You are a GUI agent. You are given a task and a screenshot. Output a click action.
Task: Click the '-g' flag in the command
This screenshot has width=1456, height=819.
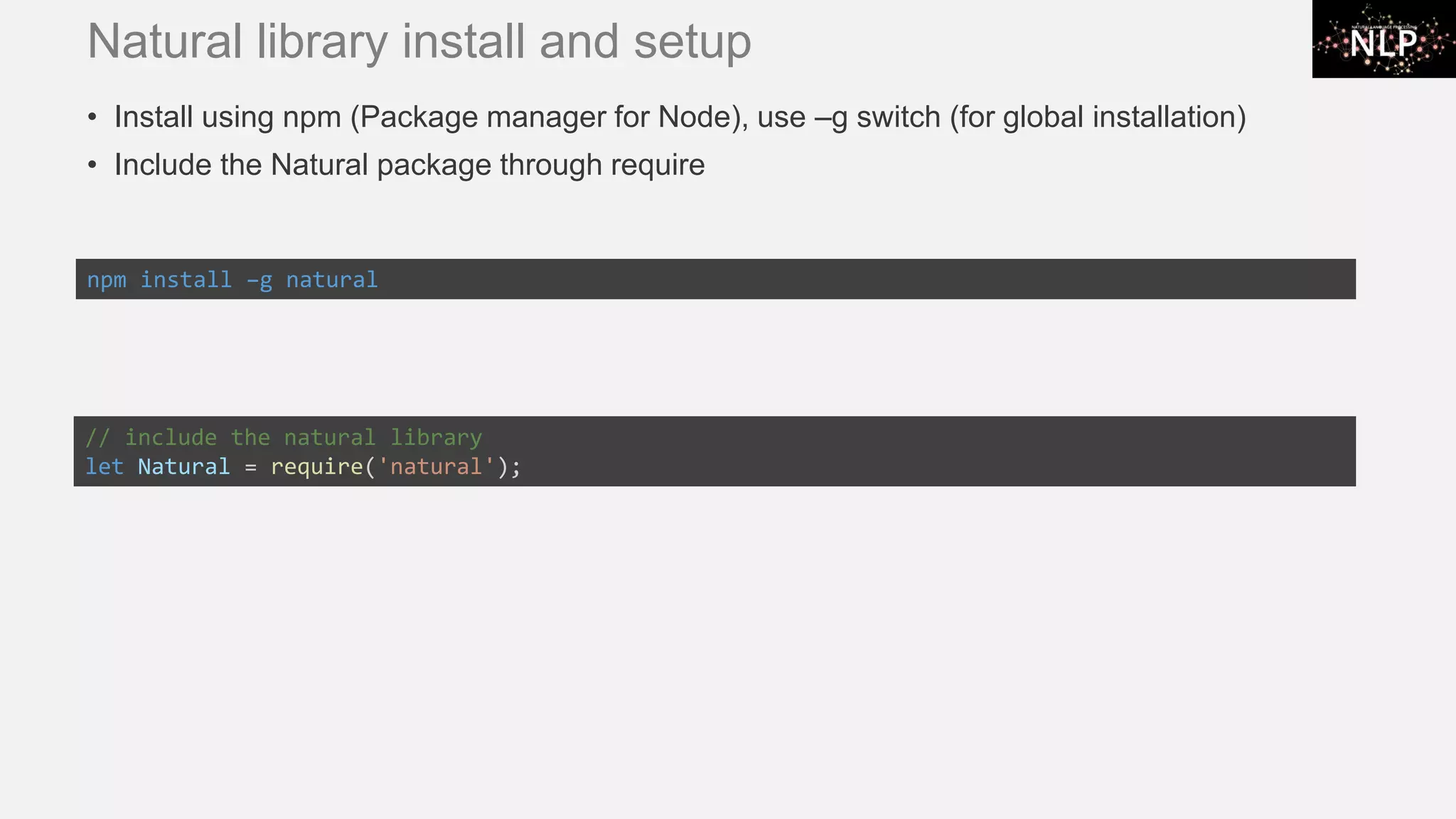259,280
